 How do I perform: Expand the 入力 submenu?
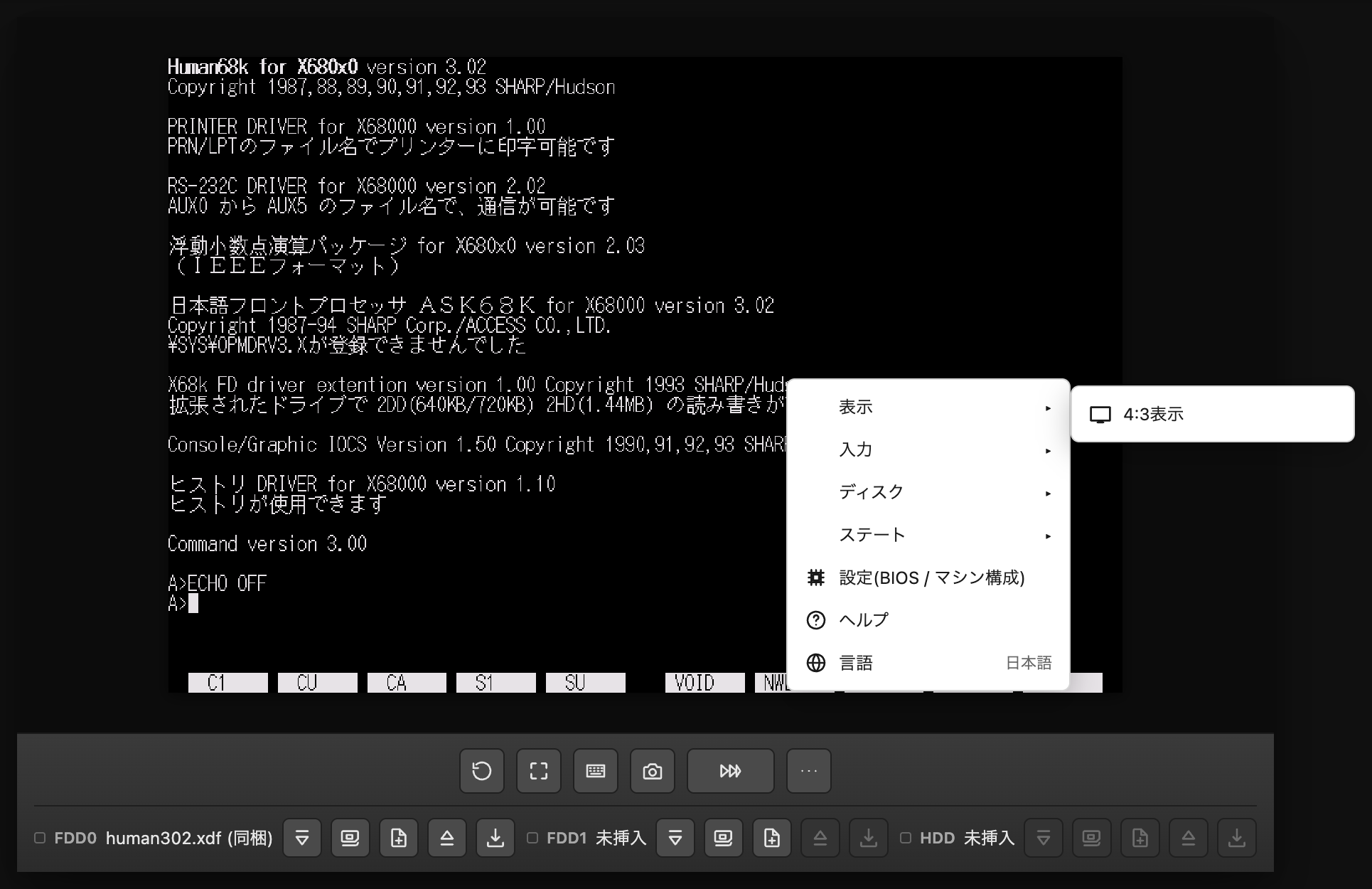tap(928, 450)
